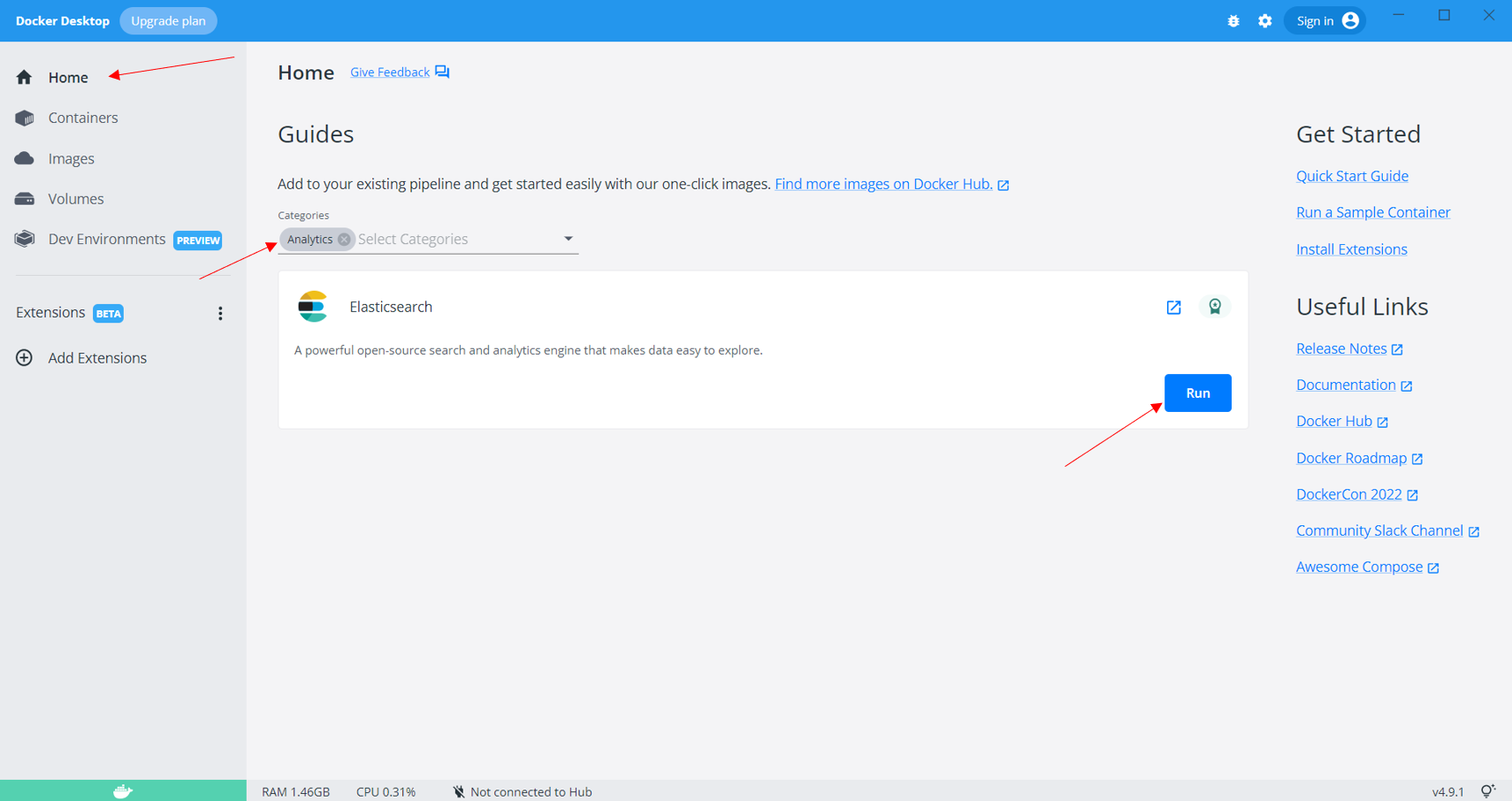Click the version v4.9.1 text
The height and width of the screenshot is (801, 1512).
[x=1447, y=792]
